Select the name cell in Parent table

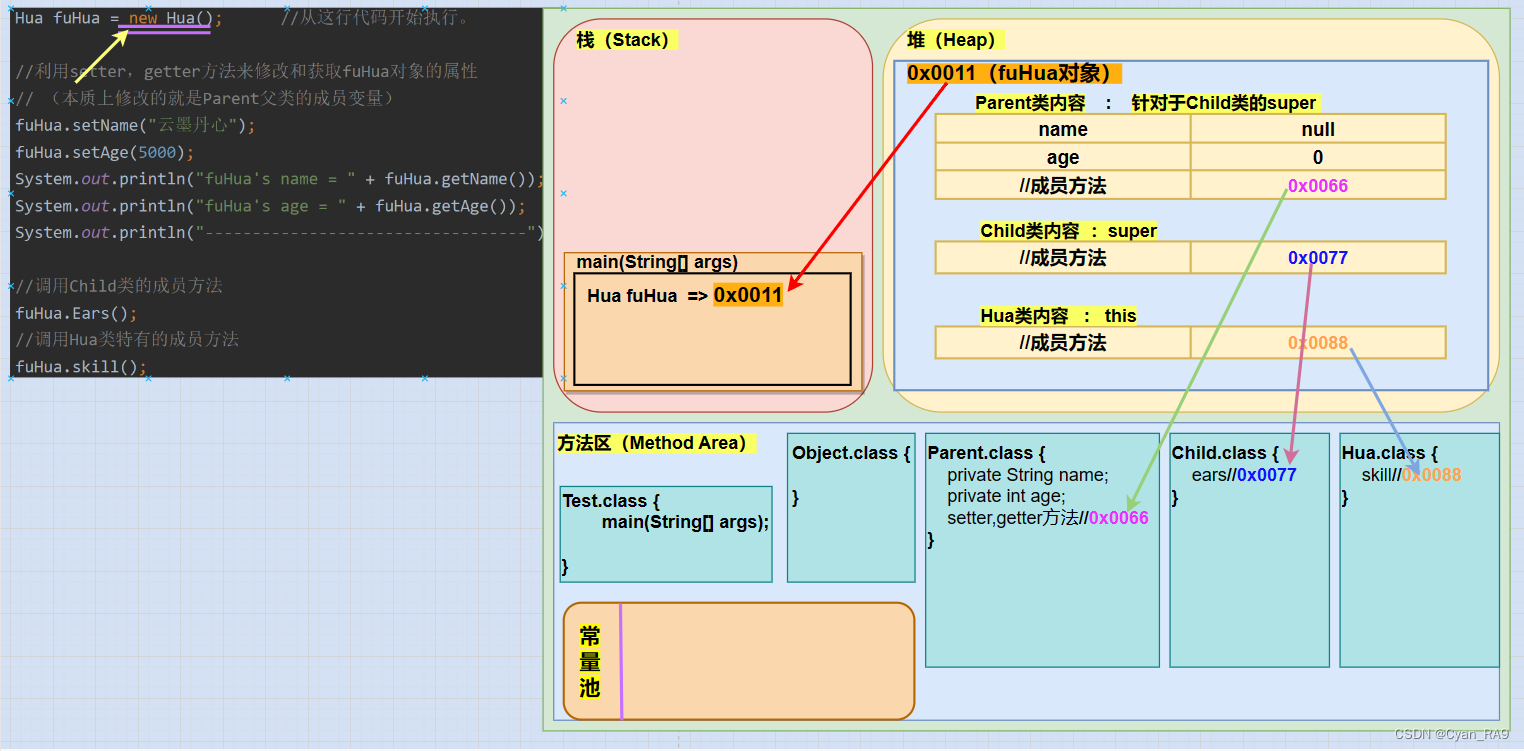pos(1063,129)
